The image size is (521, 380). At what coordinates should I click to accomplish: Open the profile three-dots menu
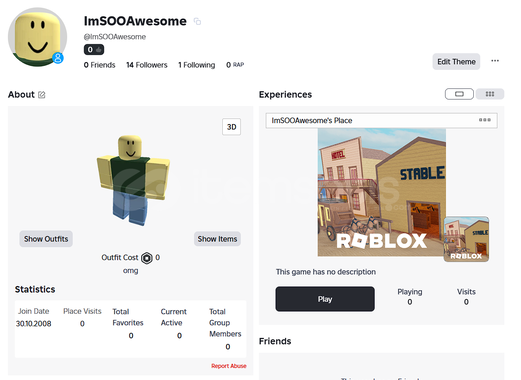point(495,61)
